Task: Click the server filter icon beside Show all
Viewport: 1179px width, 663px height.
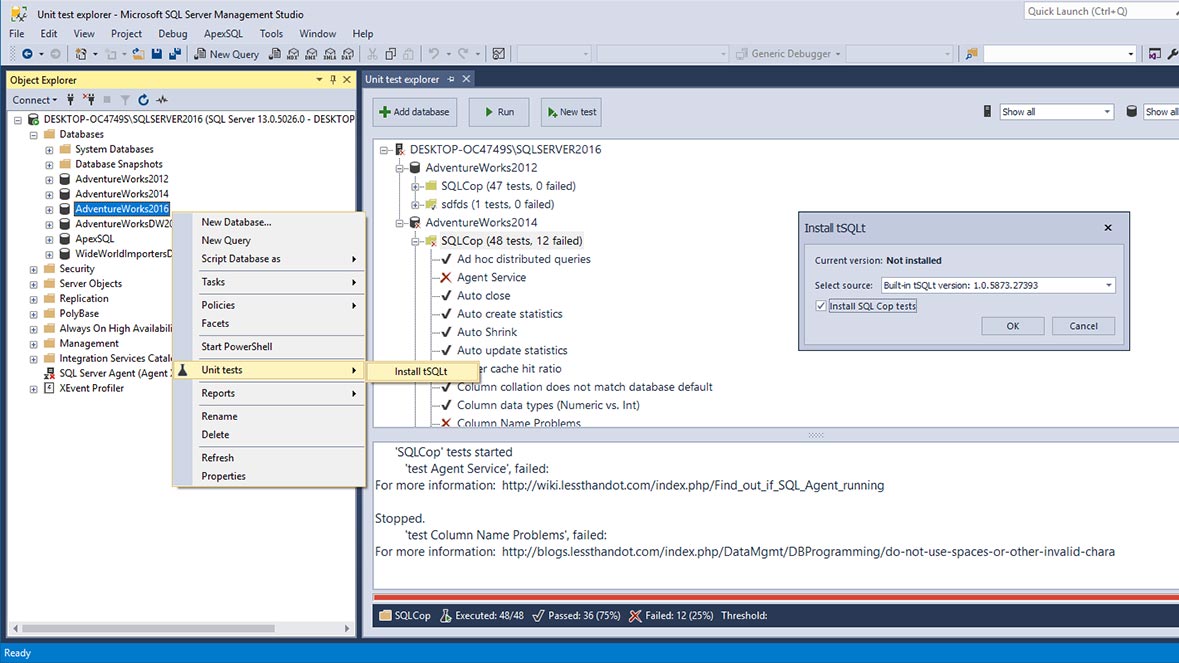Action: 987,111
